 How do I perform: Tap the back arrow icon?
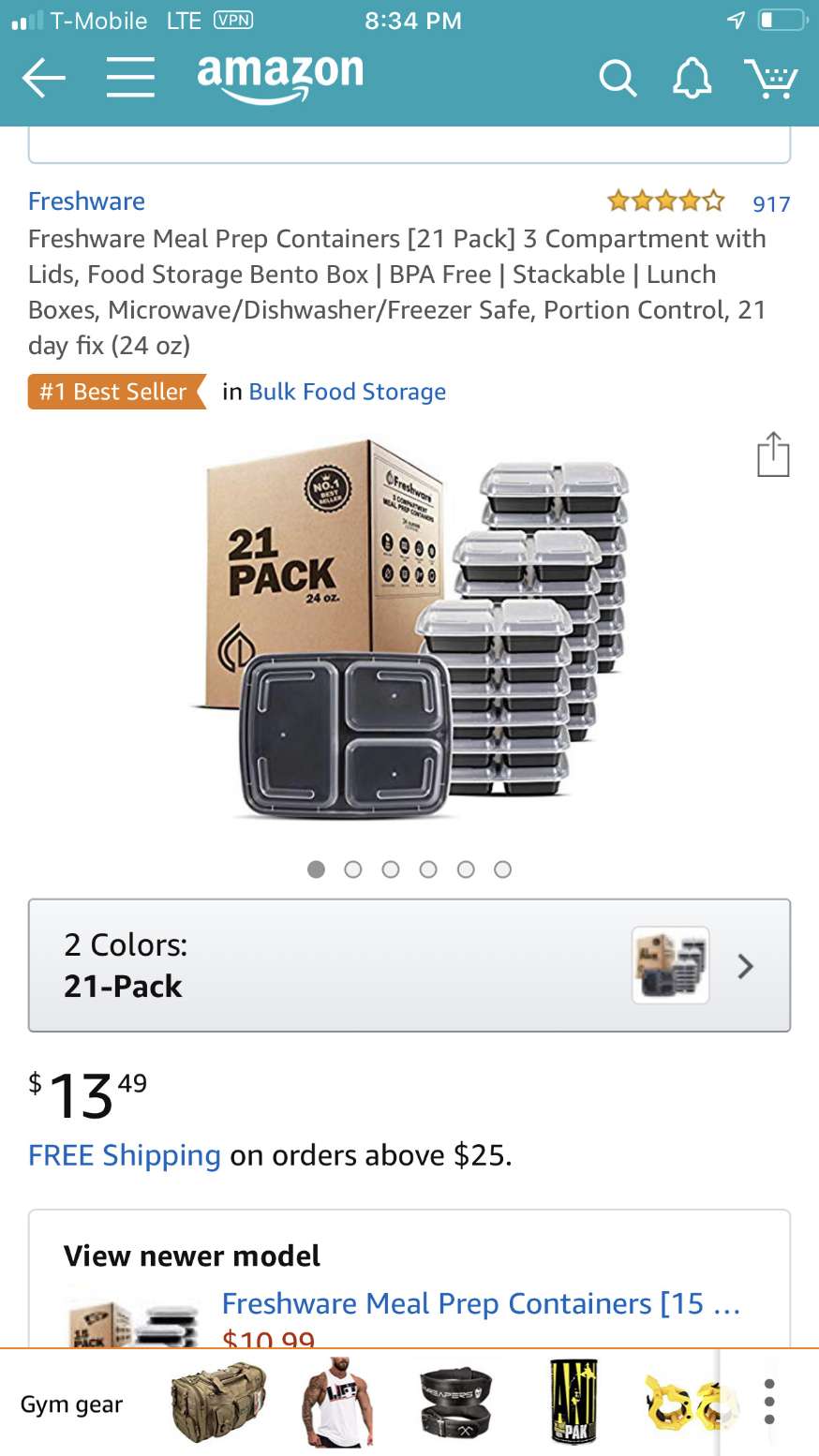[x=44, y=79]
